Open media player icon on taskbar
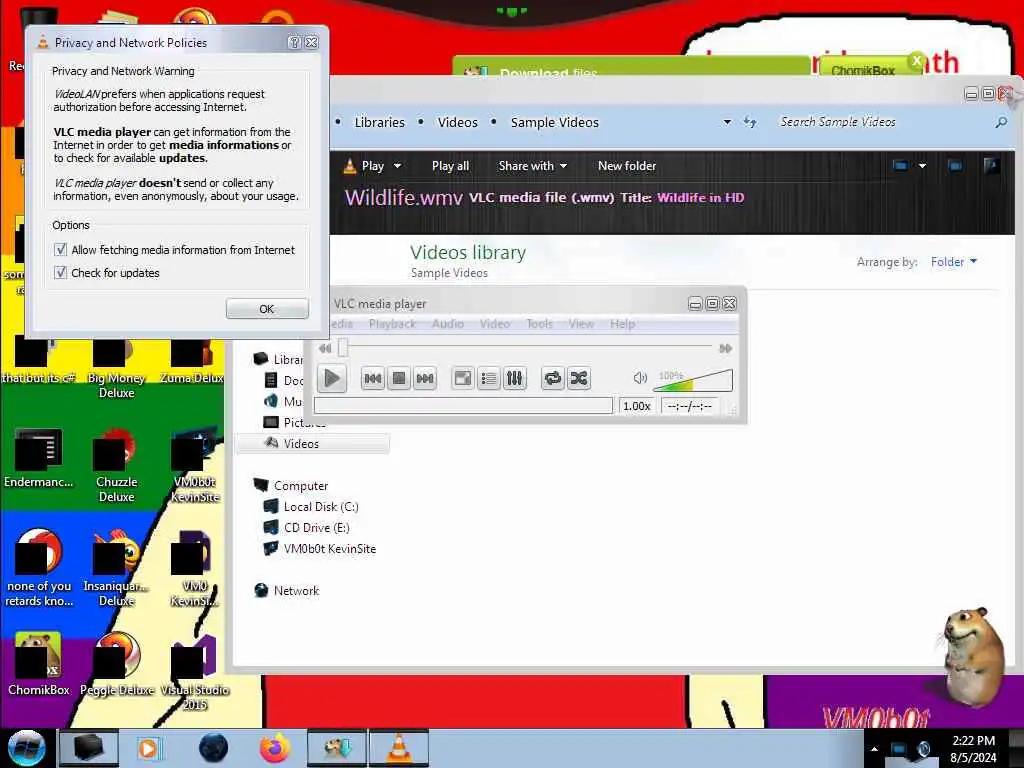1024x768 pixels. (x=148, y=748)
